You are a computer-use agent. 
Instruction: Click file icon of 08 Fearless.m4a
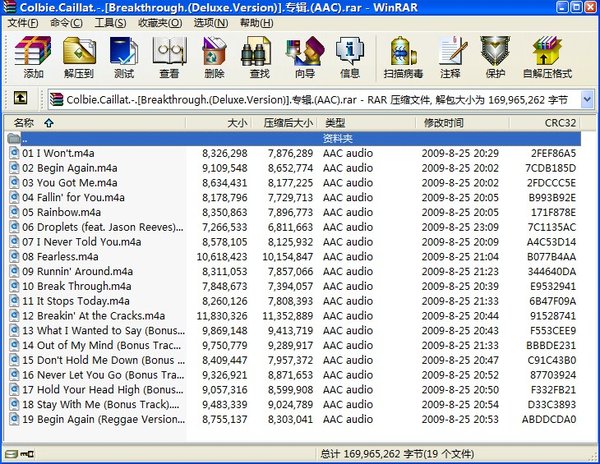point(14,256)
